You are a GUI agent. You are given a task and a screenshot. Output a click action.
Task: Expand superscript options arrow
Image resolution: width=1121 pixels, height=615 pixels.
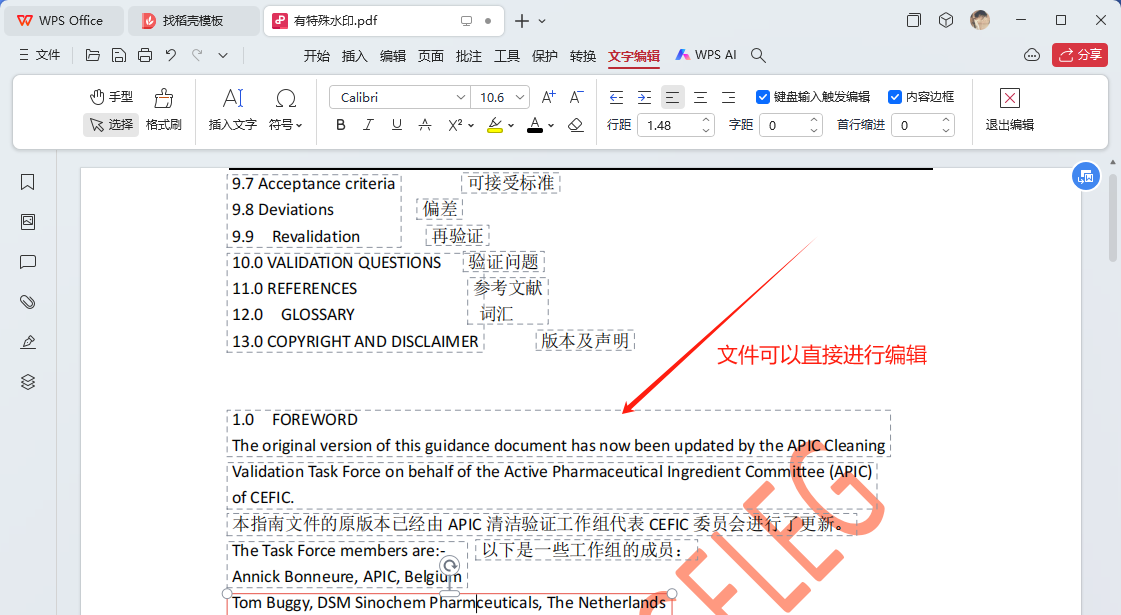pos(471,126)
